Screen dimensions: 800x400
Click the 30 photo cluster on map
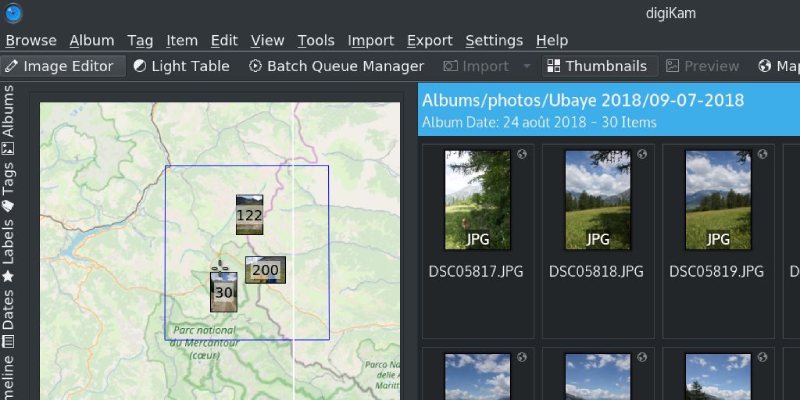(x=223, y=292)
